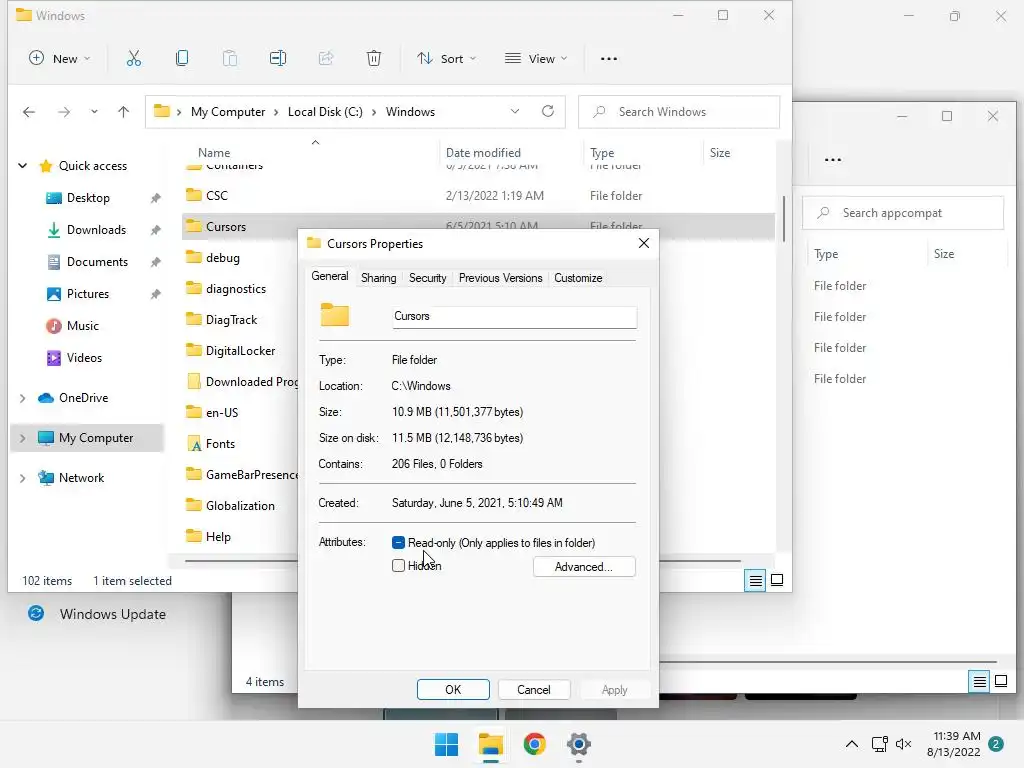Screen dimensions: 1024x768
Task: Select the debug folder
Action: 223,258
